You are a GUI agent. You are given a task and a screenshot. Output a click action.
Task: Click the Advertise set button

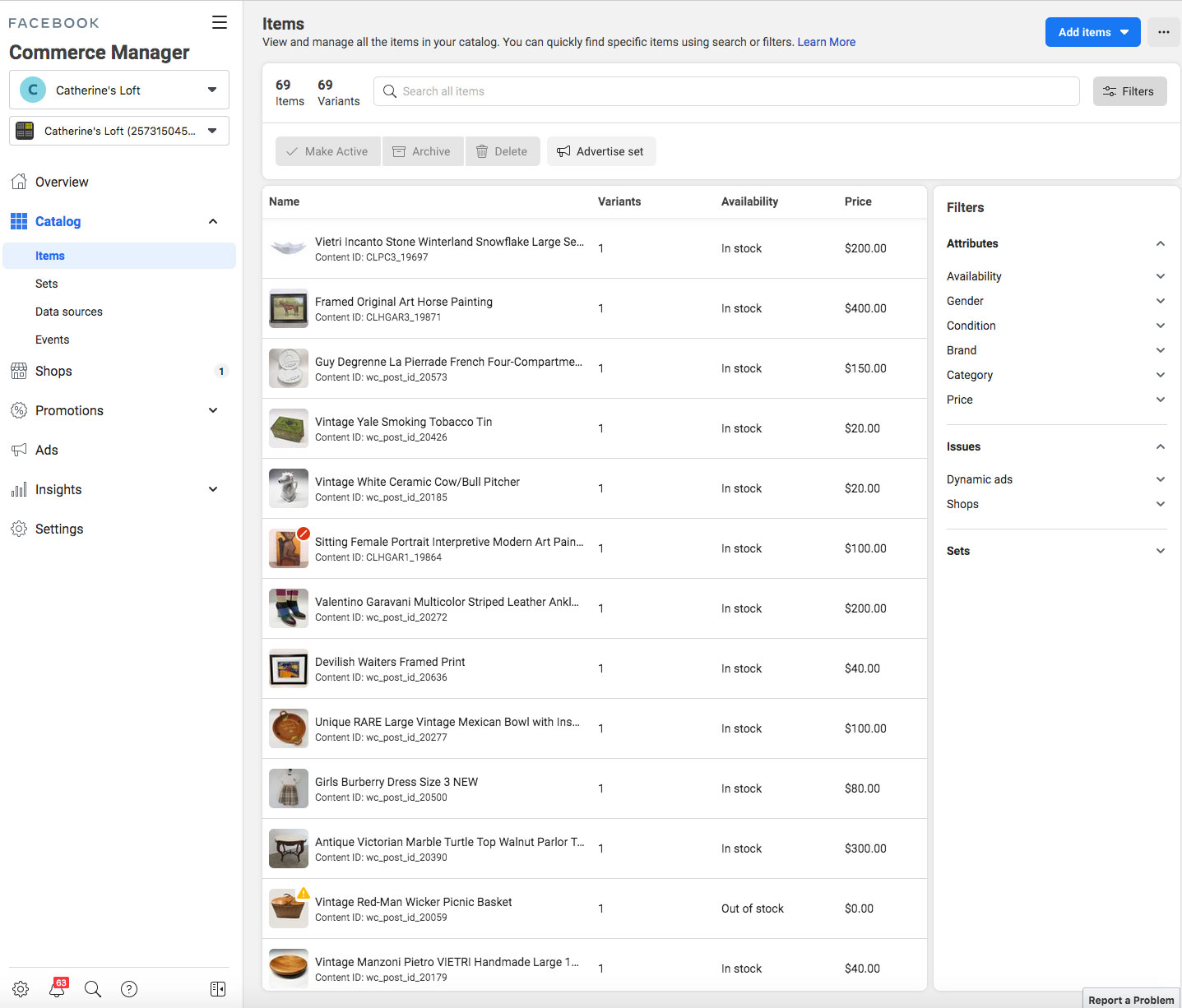tap(601, 151)
